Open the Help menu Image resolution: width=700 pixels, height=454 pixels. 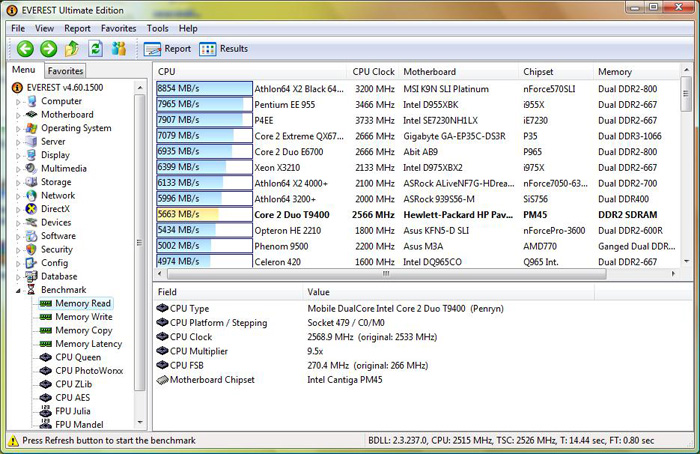coord(188,29)
